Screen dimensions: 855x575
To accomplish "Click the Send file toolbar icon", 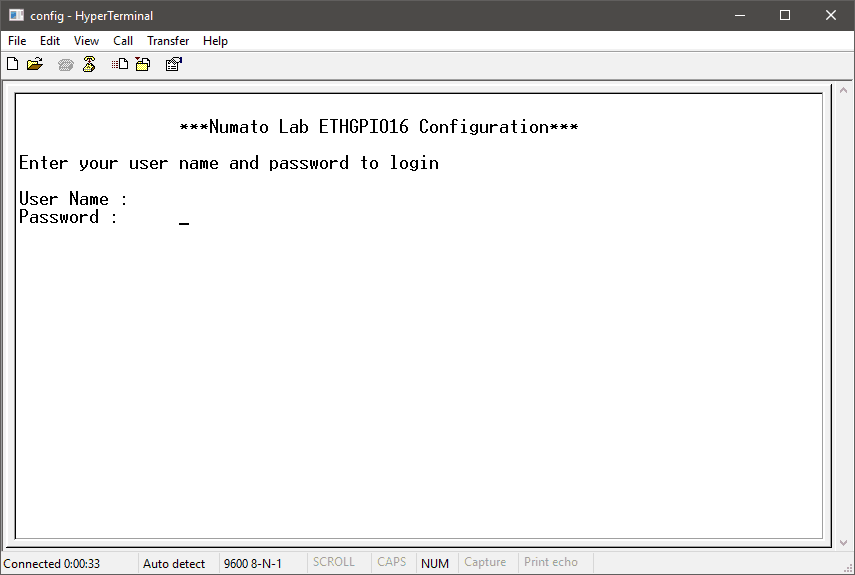I will [x=120, y=65].
